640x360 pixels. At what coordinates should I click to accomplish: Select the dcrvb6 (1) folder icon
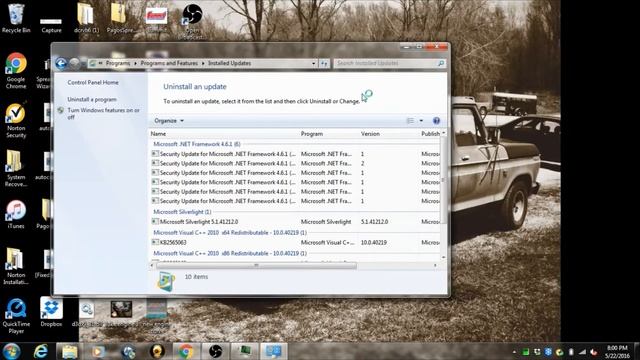86,19
